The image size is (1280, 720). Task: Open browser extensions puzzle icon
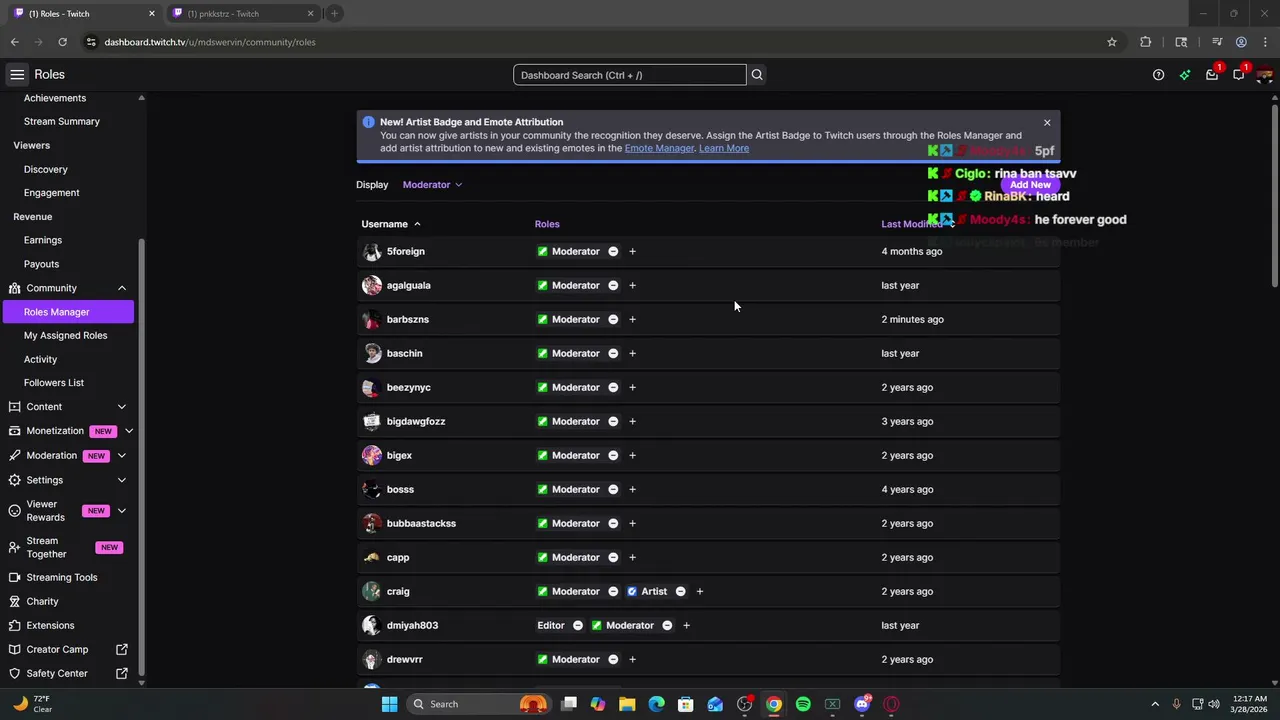click(1146, 42)
